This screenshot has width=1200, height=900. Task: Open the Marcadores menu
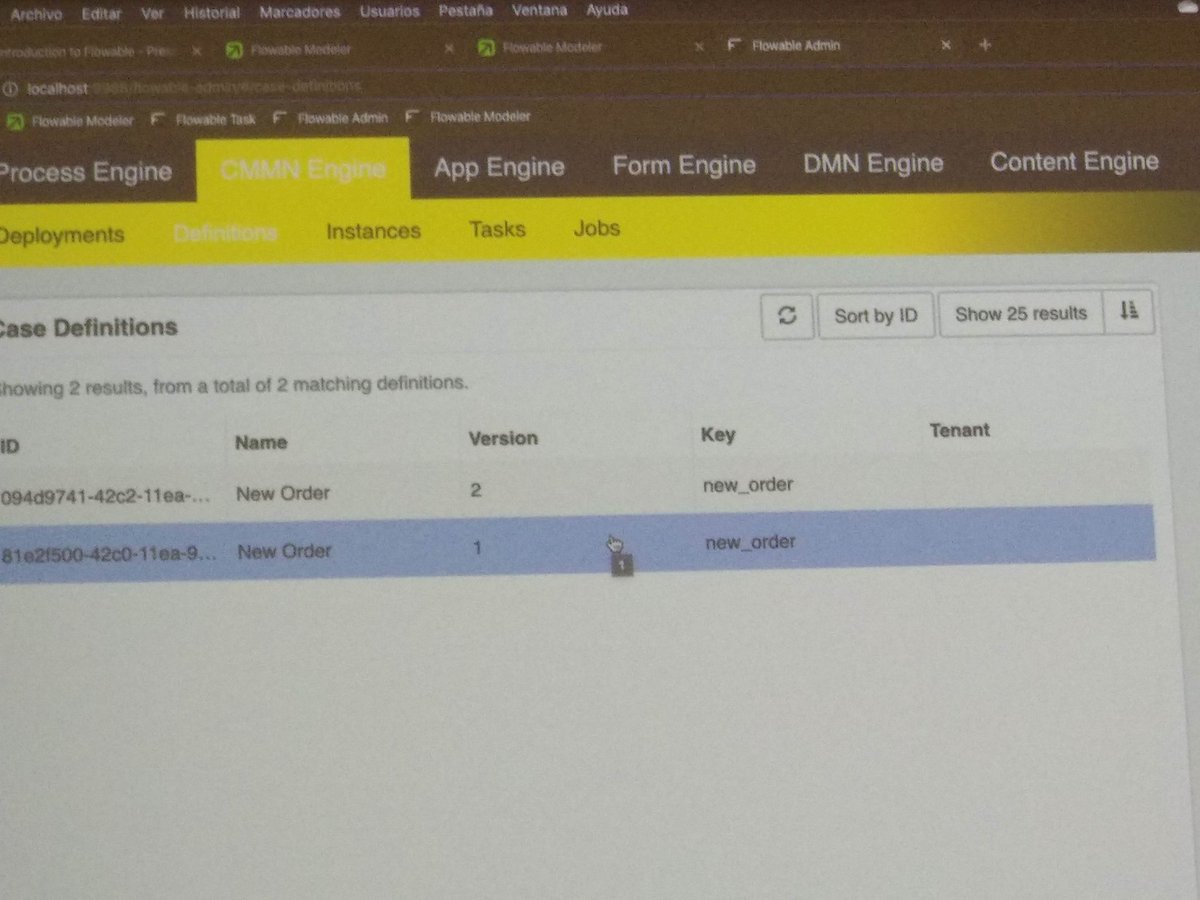[299, 13]
